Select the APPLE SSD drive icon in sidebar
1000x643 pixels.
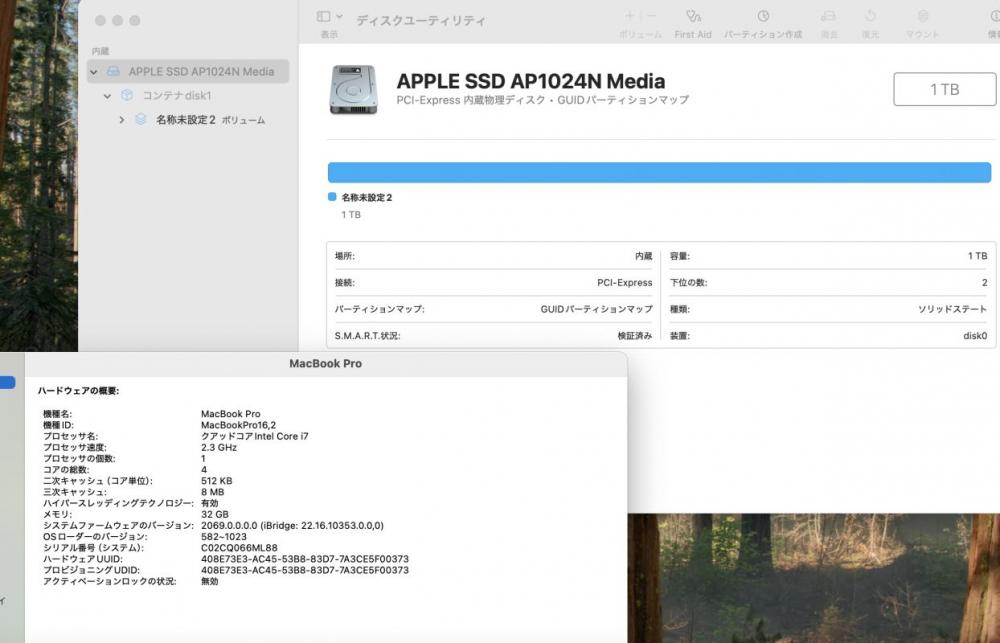113,71
